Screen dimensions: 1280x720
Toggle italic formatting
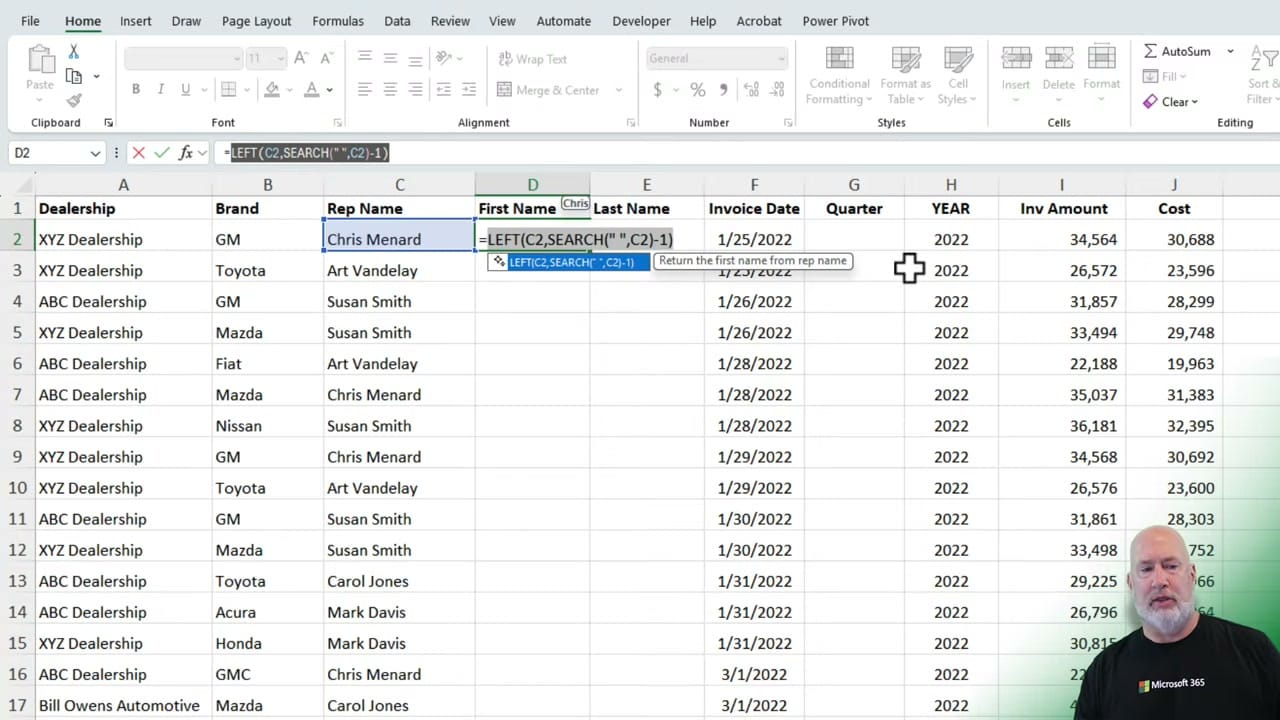coord(160,89)
